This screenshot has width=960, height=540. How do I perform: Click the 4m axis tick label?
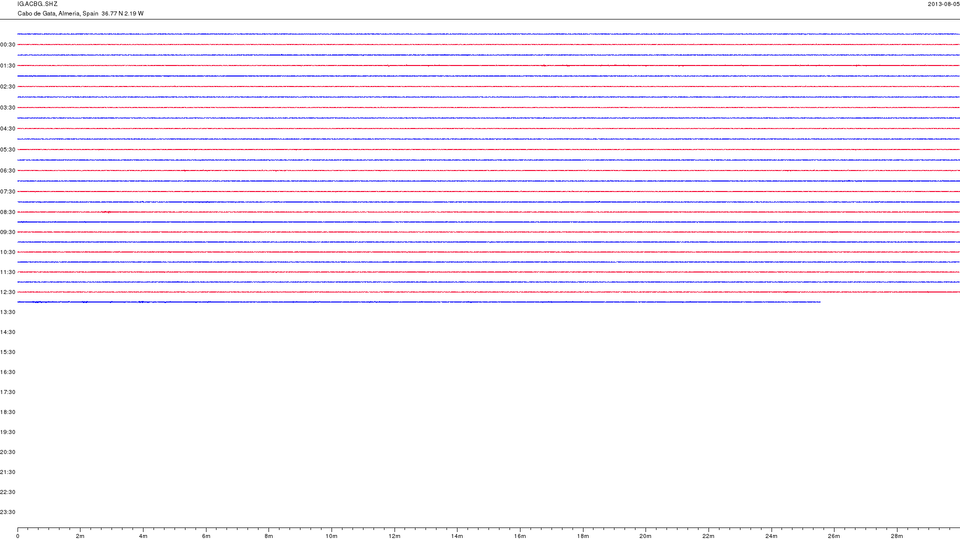tap(143, 536)
